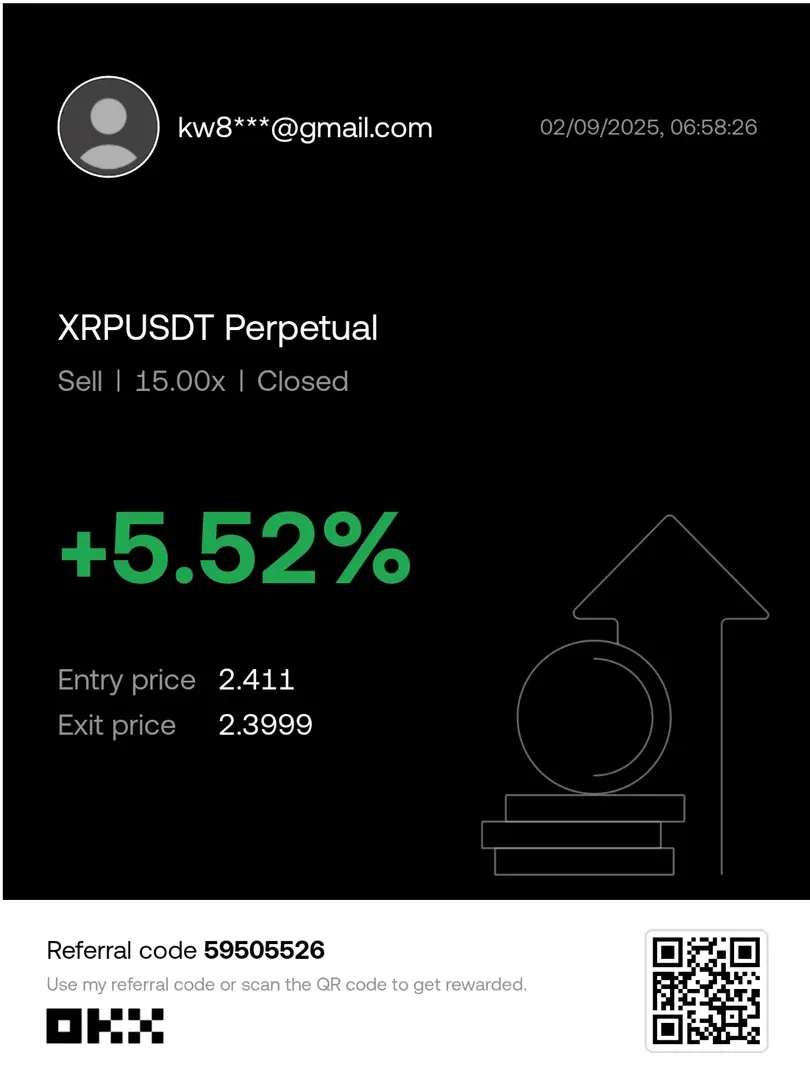Click the masked email kw8***@gmail.com

tap(305, 128)
